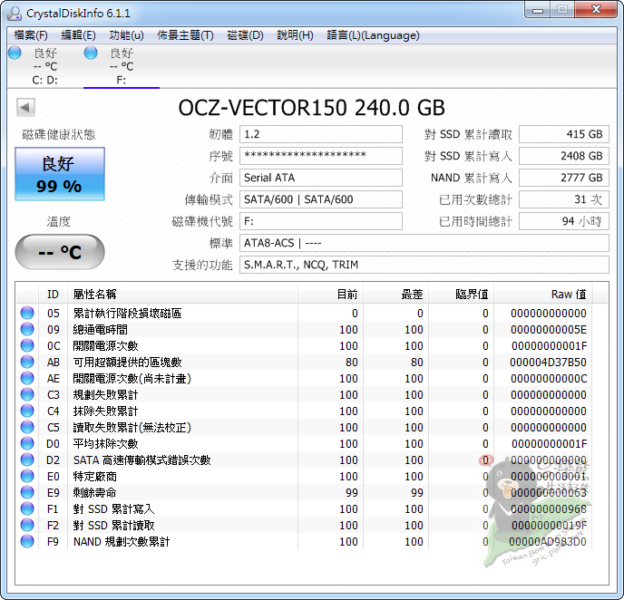Image resolution: width=624 pixels, height=600 pixels.
Task: Select the 總通電時間 attribute row
Action: point(304,329)
